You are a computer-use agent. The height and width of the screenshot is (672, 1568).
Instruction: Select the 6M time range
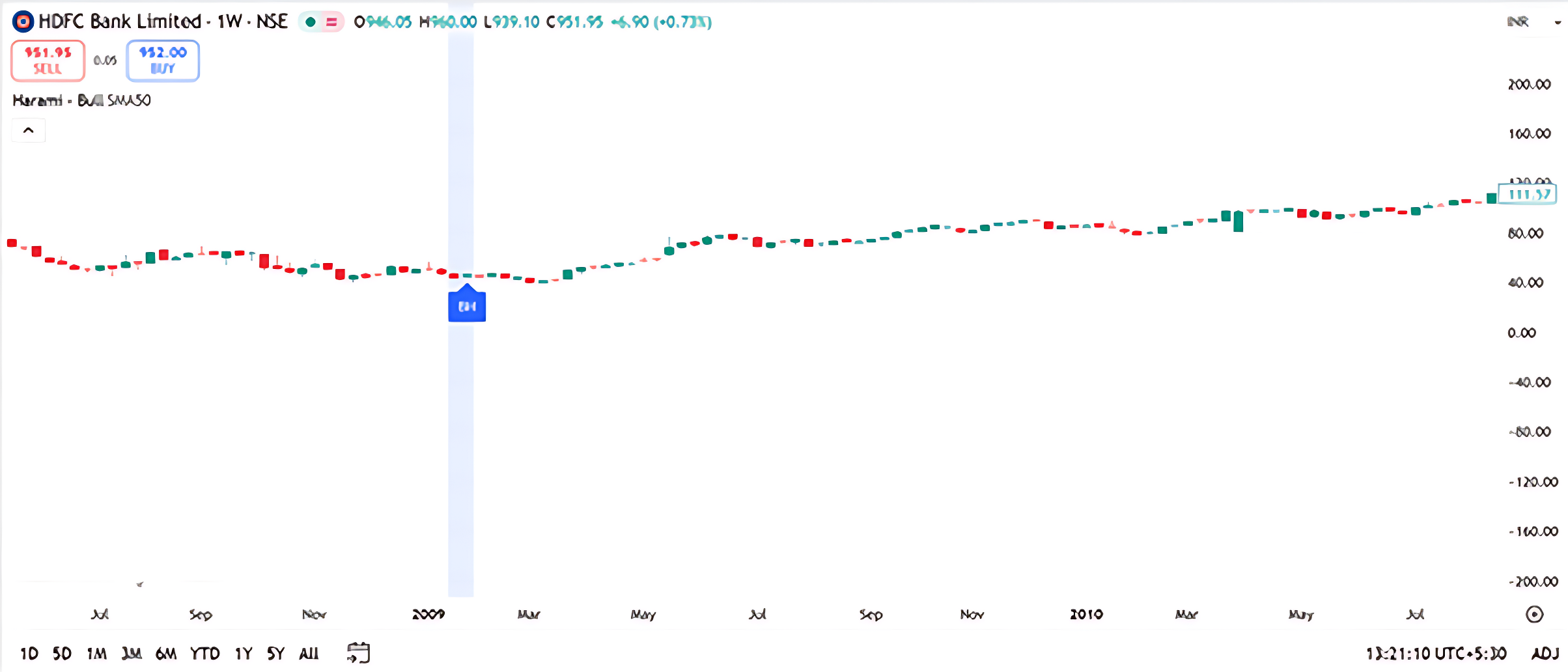click(x=166, y=653)
